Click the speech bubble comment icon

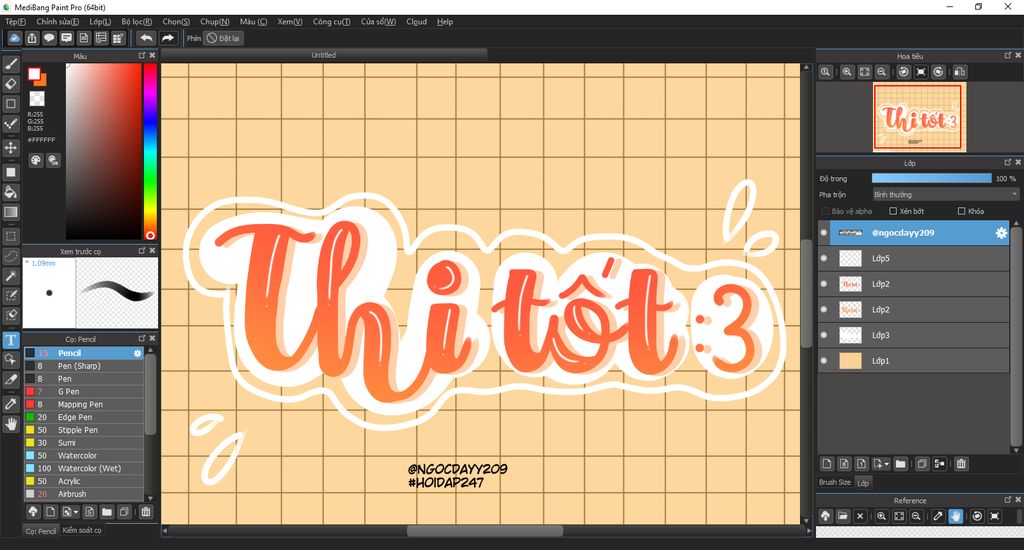tap(49, 38)
